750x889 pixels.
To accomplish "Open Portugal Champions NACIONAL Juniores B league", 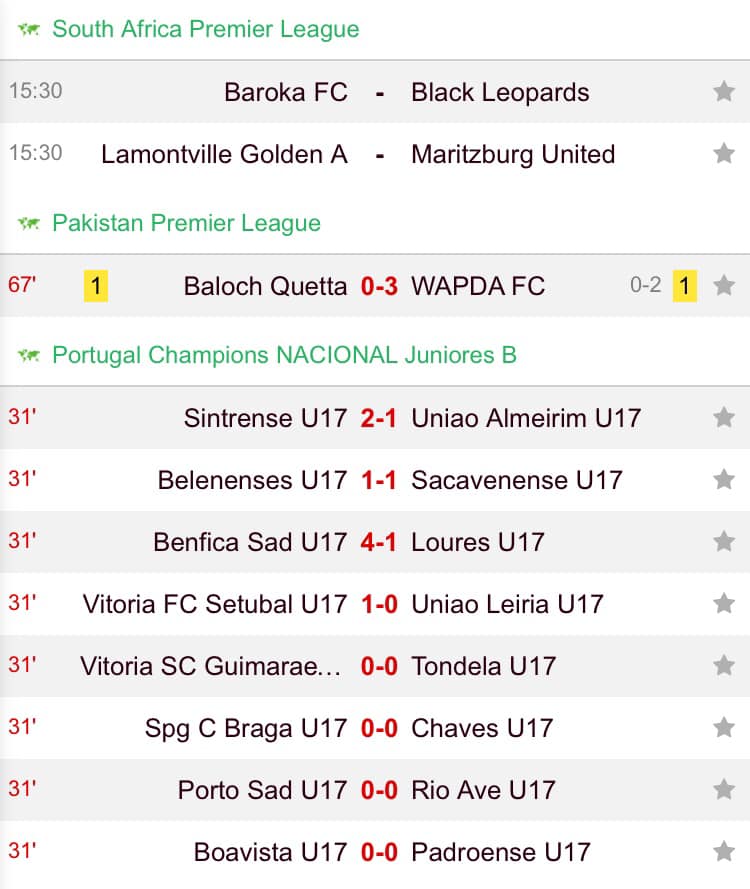I will [285, 355].
